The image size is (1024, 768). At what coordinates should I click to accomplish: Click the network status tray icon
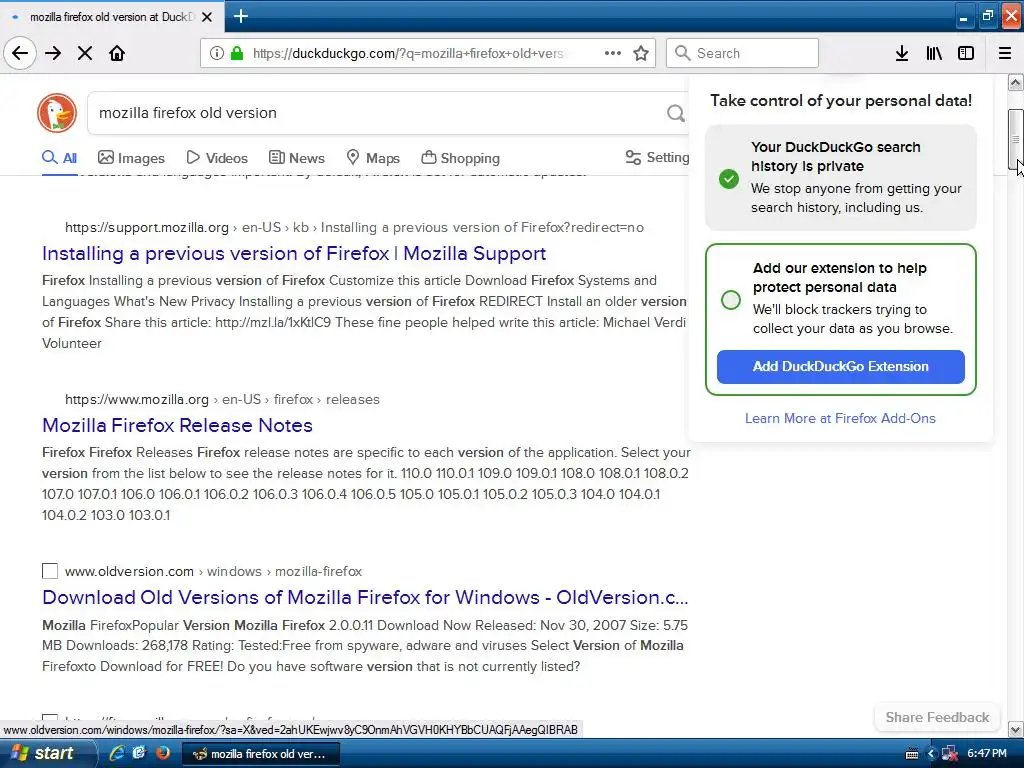pyautogui.click(x=950, y=754)
